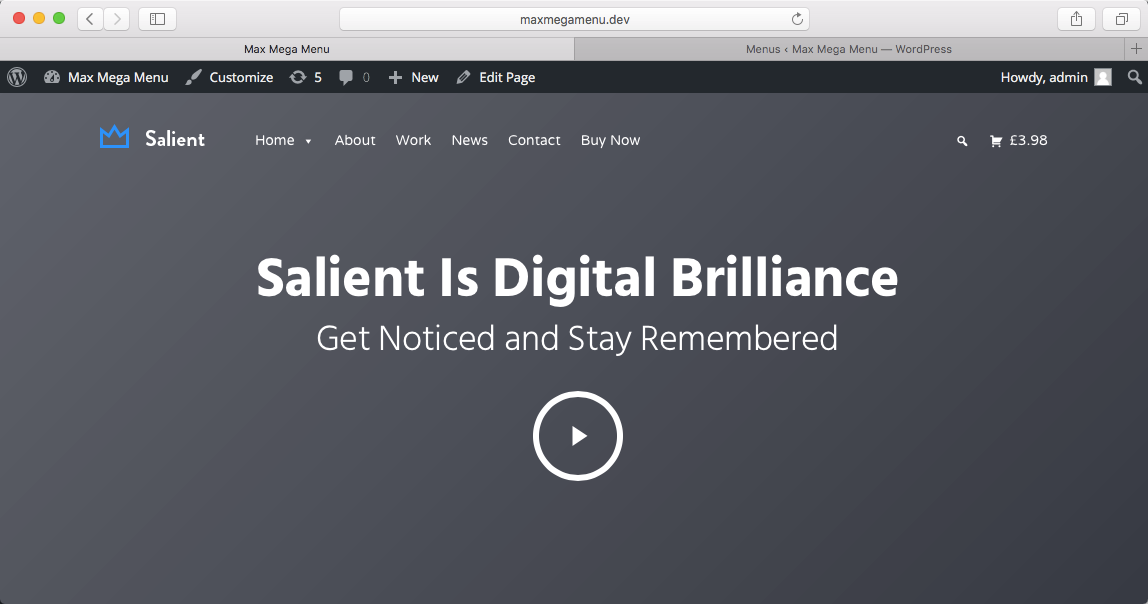The width and height of the screenshot is (1148, 604).
Task: Click the Customize paintbrush icon
Action: pos(193,77)
